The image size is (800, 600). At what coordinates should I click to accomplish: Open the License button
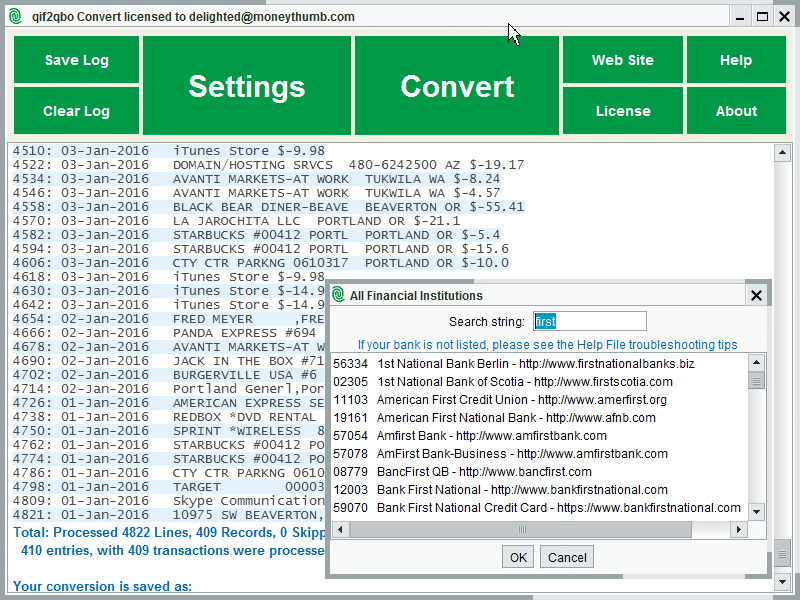click(623, 111)
